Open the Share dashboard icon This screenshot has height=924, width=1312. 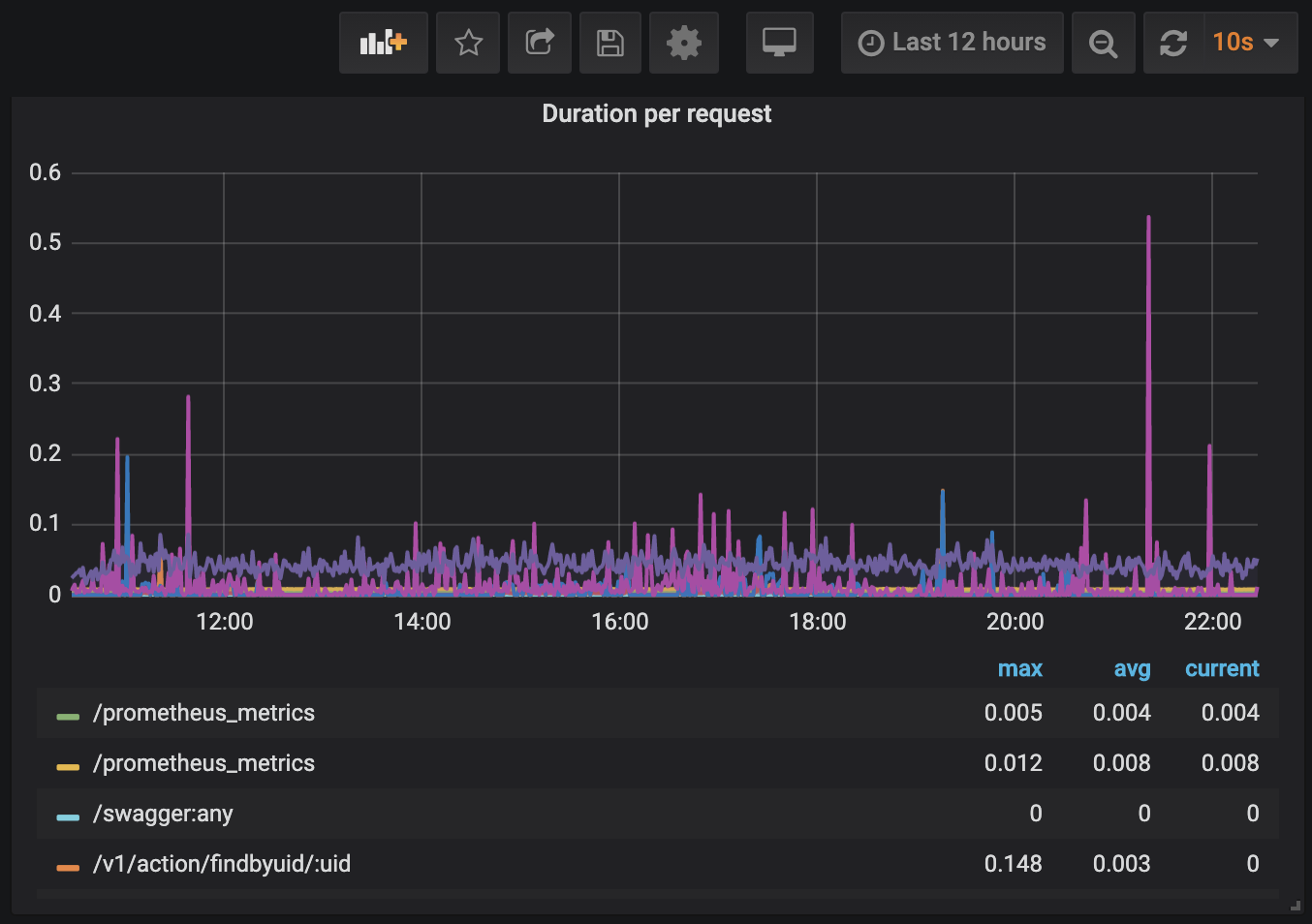click(540, 43)
